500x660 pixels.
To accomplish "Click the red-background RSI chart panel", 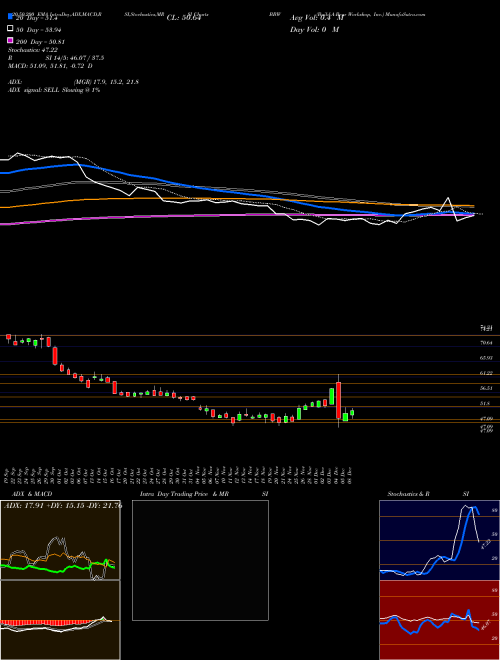I will [439, 620].
